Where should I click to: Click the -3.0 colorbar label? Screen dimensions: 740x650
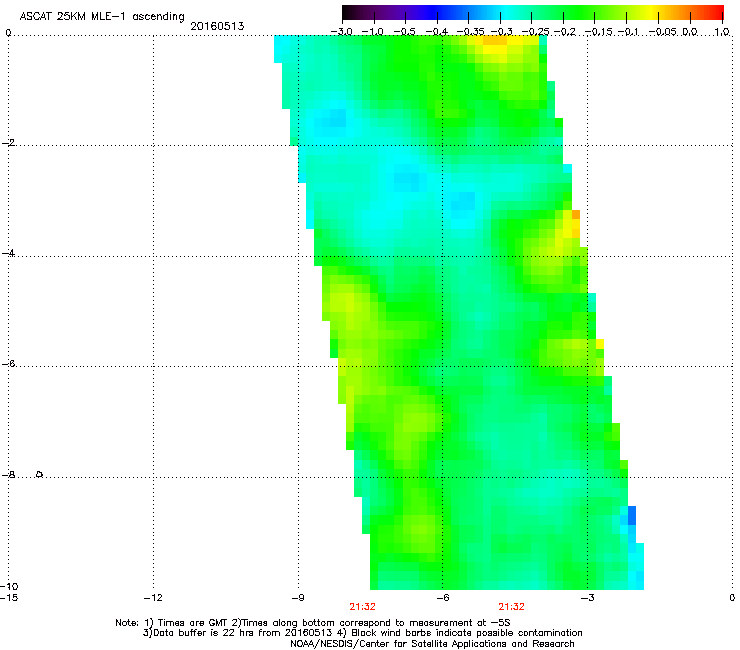click(x=341, y=32)
